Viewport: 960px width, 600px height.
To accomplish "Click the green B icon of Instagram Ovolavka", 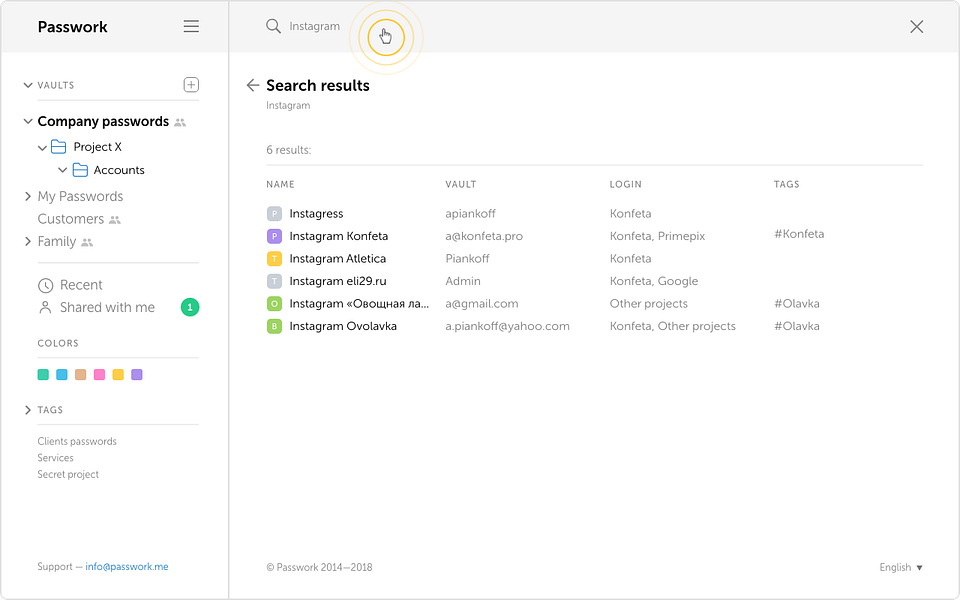I will [x=274, y=326].
